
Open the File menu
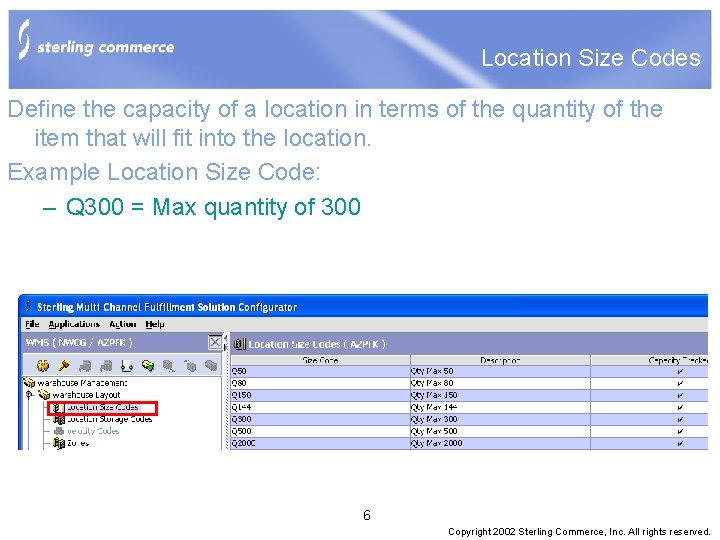[32, 324]
